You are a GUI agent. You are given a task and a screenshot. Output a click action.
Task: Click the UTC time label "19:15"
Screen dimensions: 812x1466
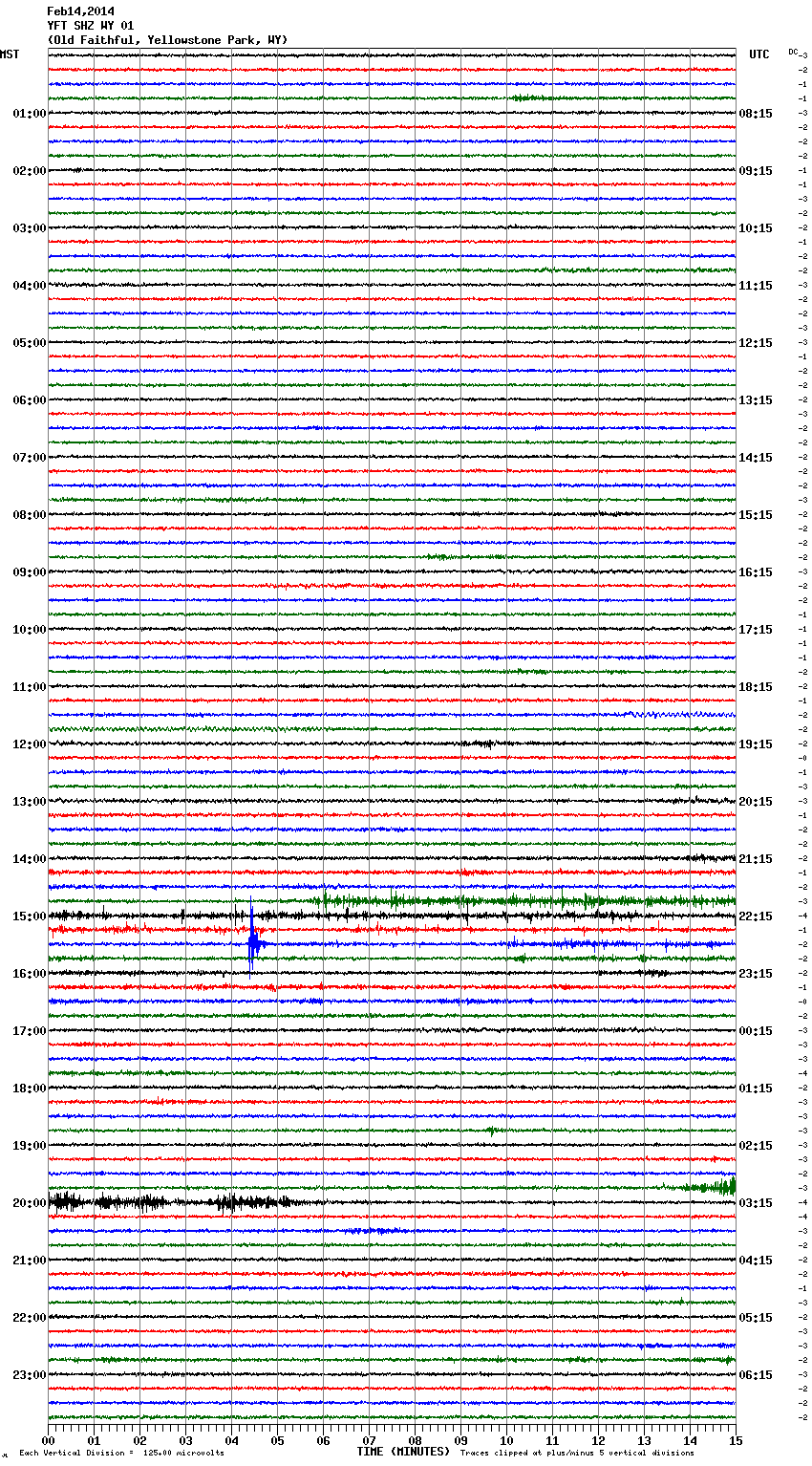coord(756,744)
